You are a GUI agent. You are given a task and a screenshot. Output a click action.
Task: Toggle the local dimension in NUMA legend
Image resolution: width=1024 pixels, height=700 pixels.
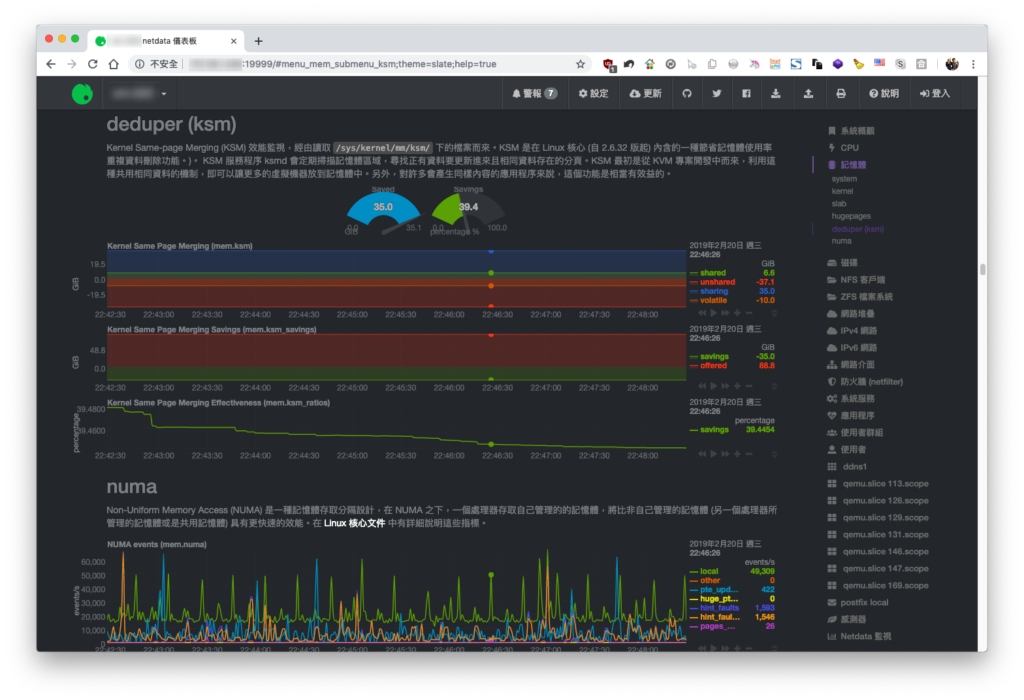[709, 571]
